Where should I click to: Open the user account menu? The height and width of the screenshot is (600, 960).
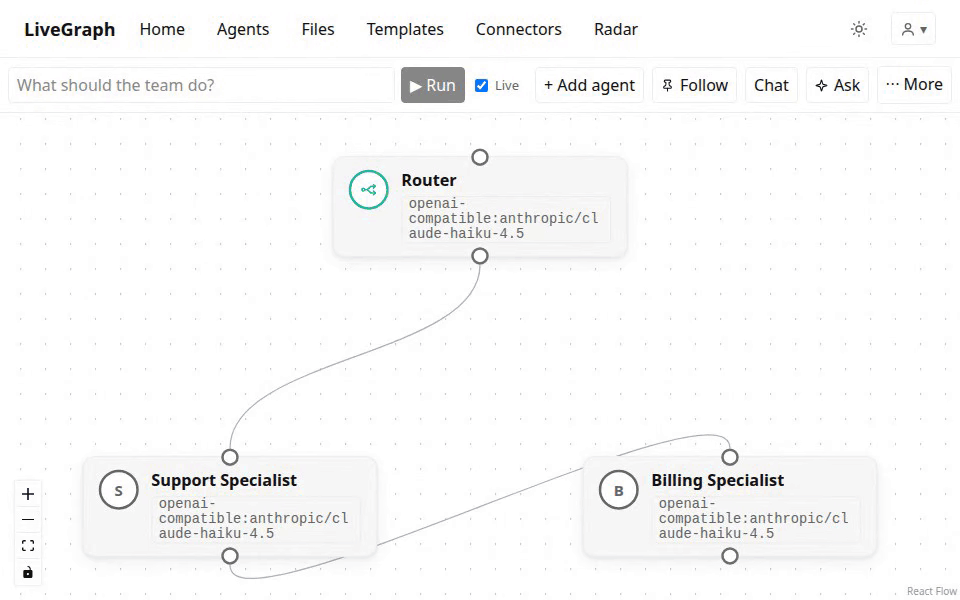click(x=913, y=29)
